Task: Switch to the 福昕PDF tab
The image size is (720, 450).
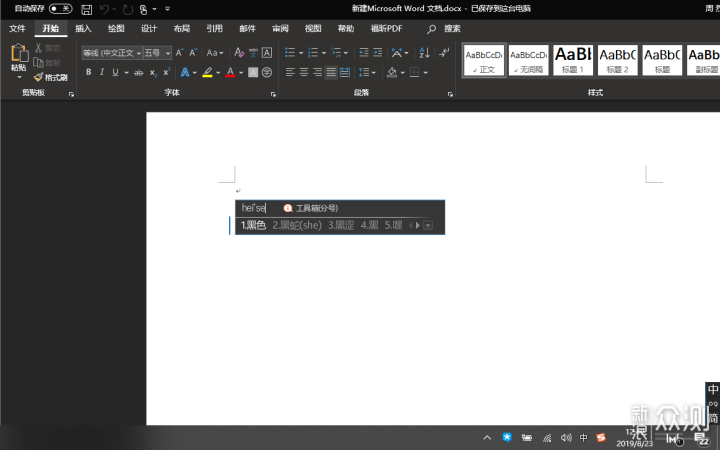Action: click(386, 28)
